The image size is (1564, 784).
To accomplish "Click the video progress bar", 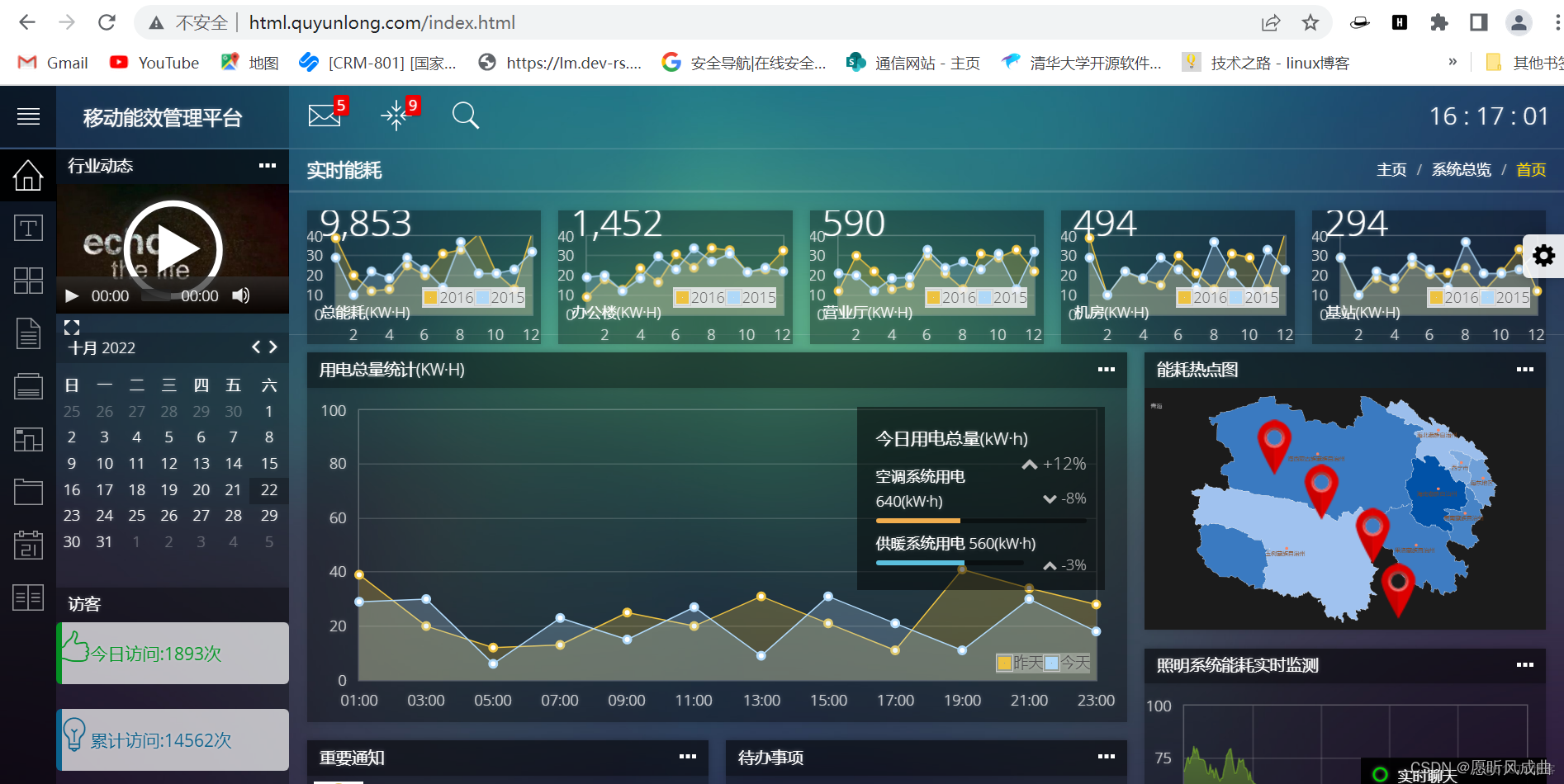I will click(x=156, y=295).
